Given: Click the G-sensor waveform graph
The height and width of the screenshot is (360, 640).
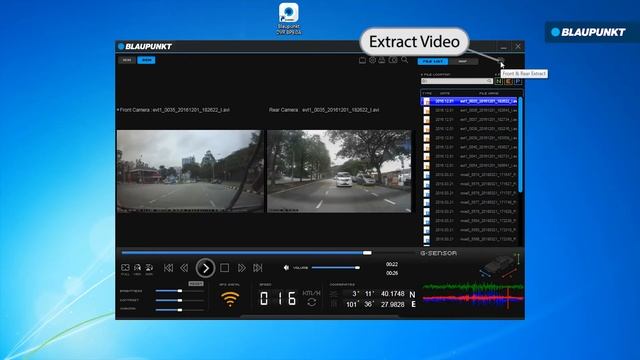Looking at the screenshot, I should point(473,296).
